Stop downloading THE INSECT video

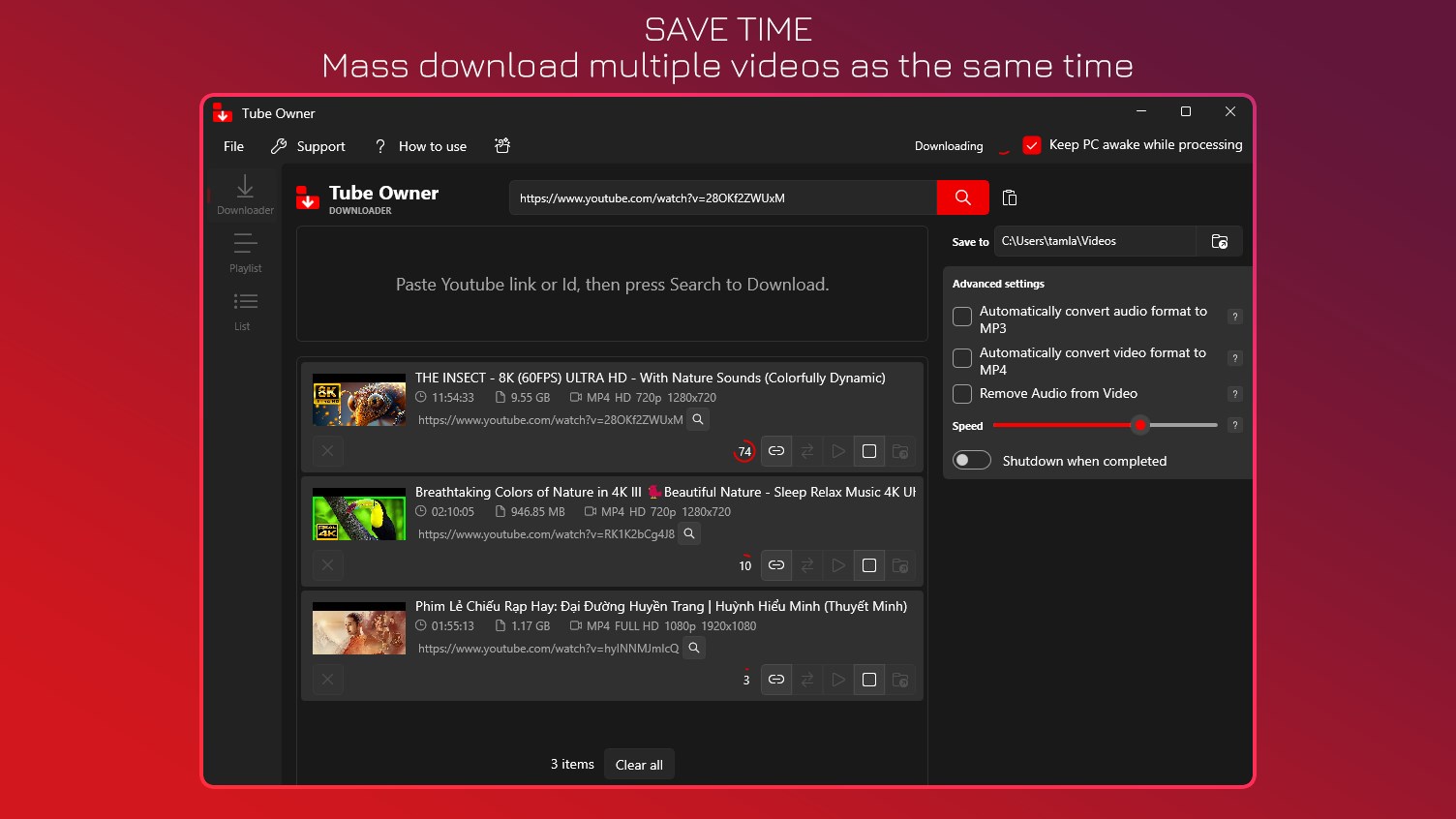869,451
